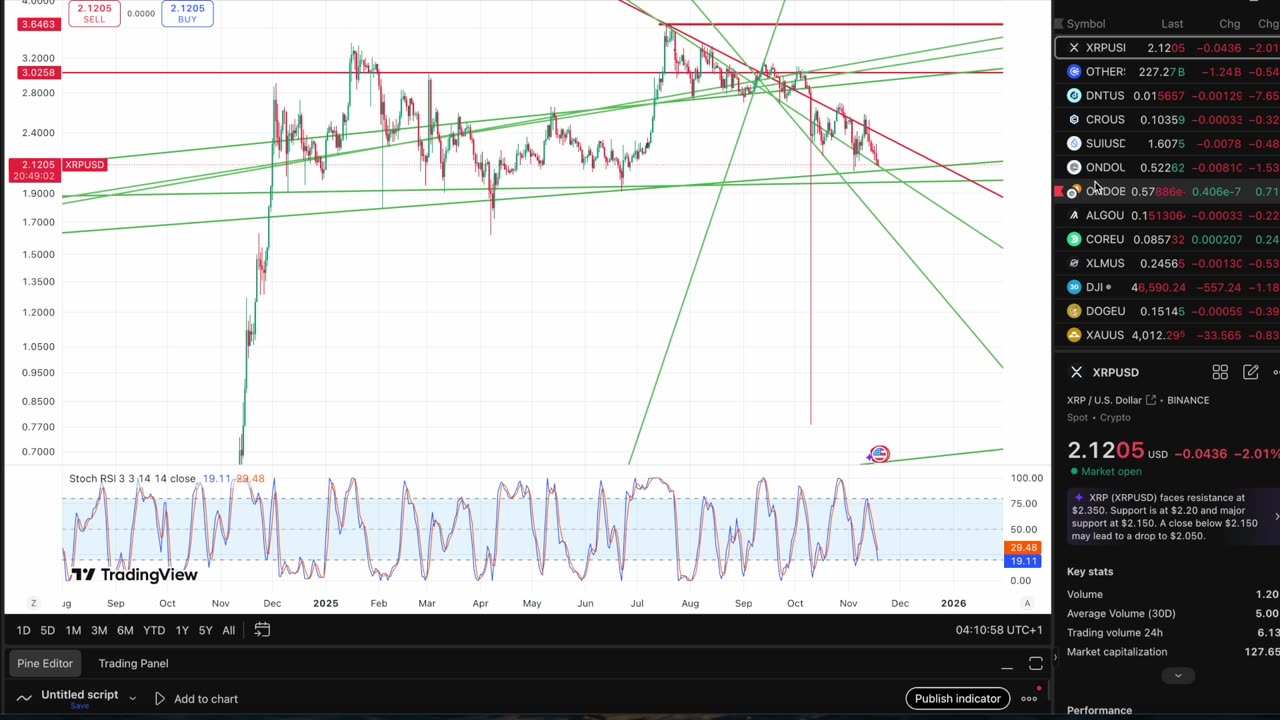Click the Trading volume 24h stat row
Screen dimensions: 1280x720
coord(1173,633)
